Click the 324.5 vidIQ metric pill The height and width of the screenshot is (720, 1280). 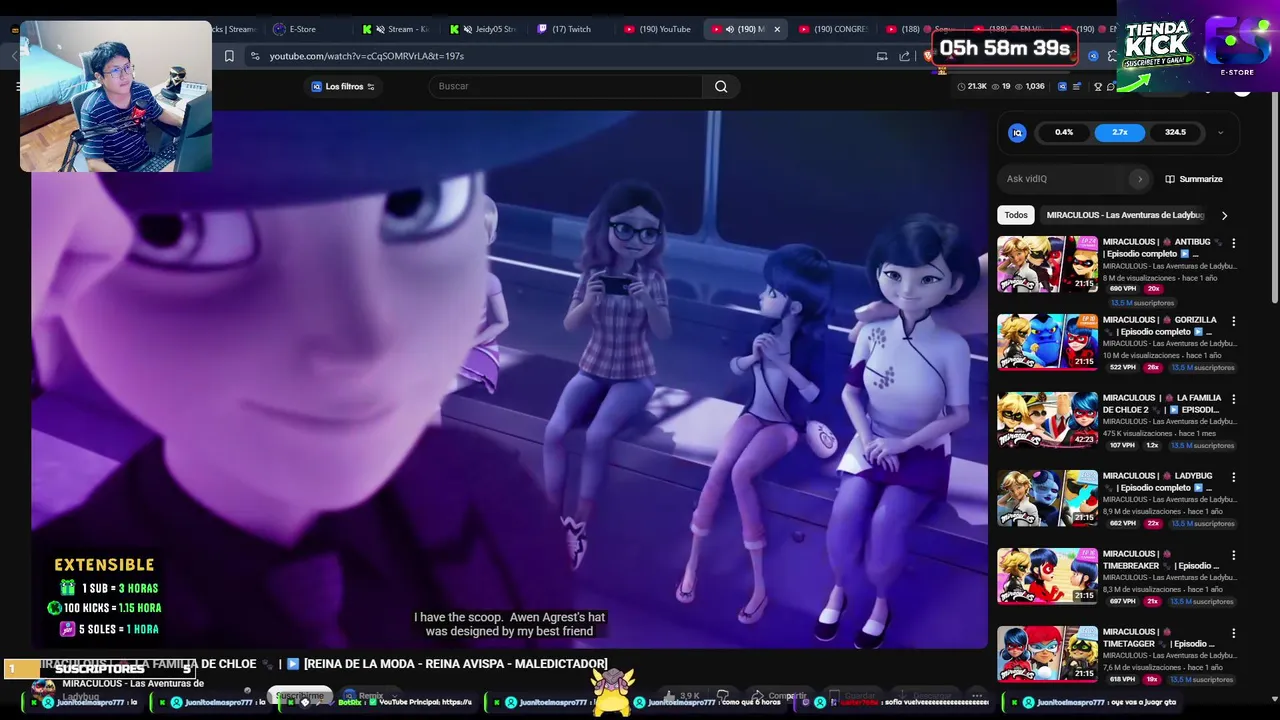pyautogui.click(x=1175, y=132)
